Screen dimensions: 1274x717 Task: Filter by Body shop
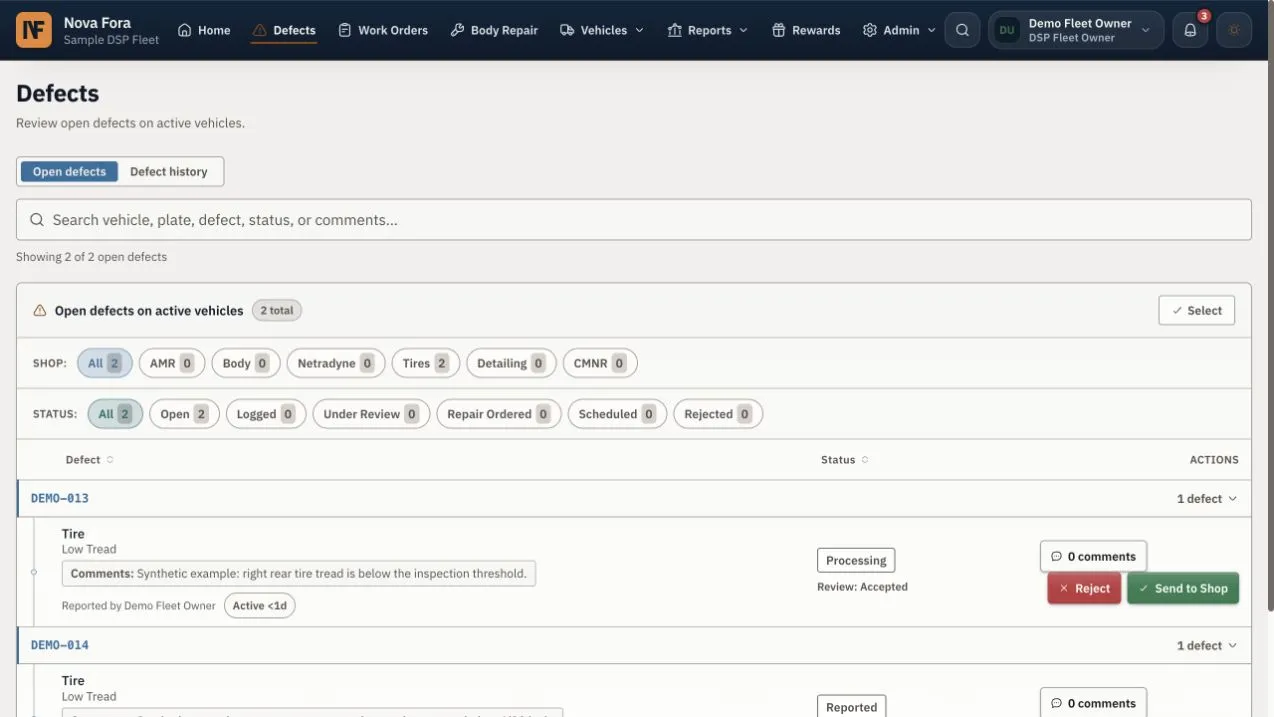click(246, 363)
